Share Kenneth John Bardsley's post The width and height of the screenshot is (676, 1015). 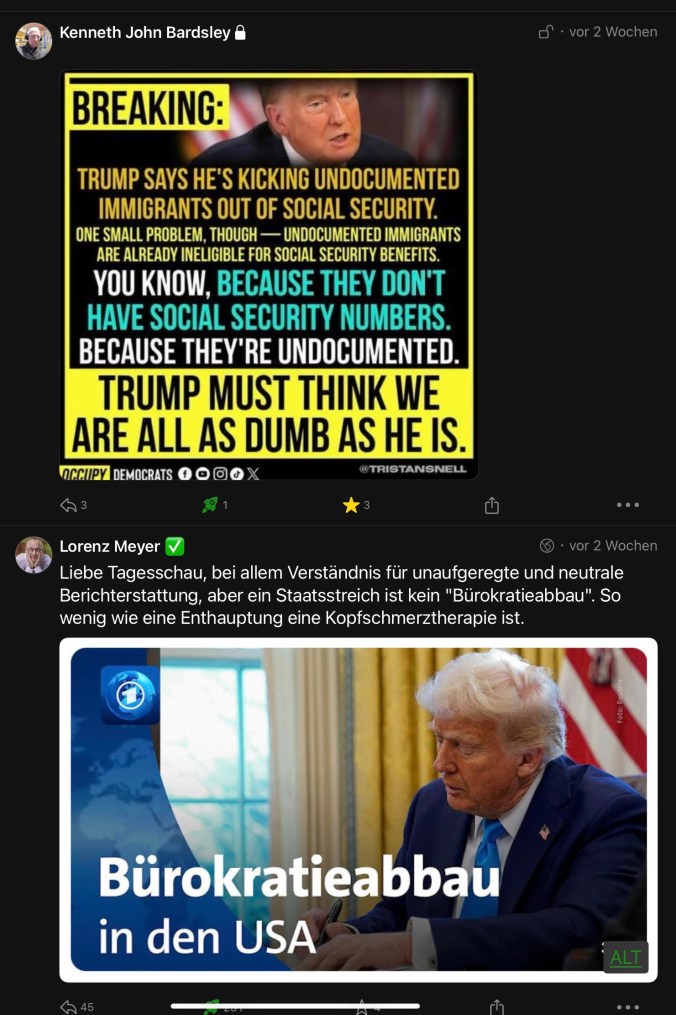(492, 505)
